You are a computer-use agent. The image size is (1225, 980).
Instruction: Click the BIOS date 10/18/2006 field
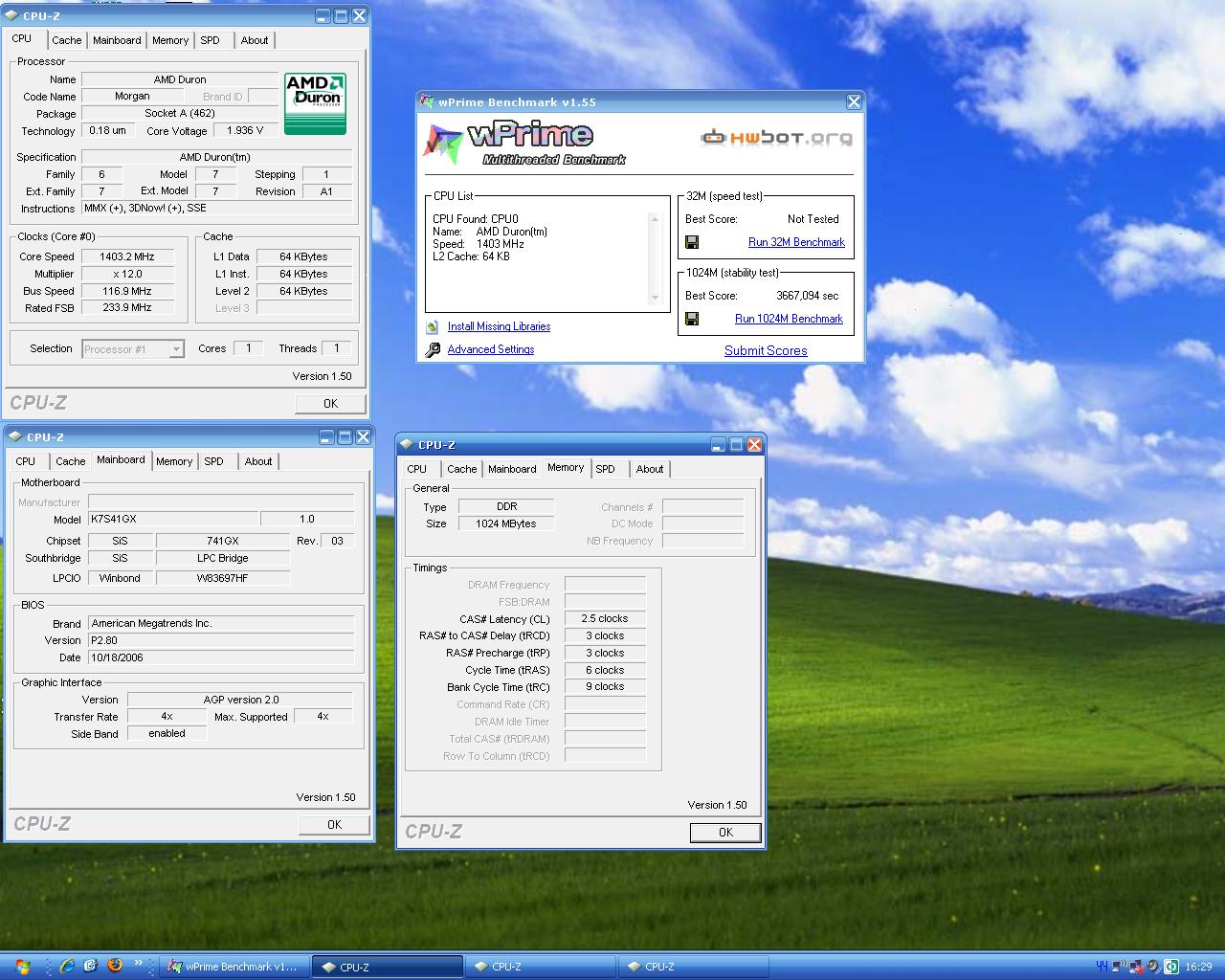coord(221,658)
